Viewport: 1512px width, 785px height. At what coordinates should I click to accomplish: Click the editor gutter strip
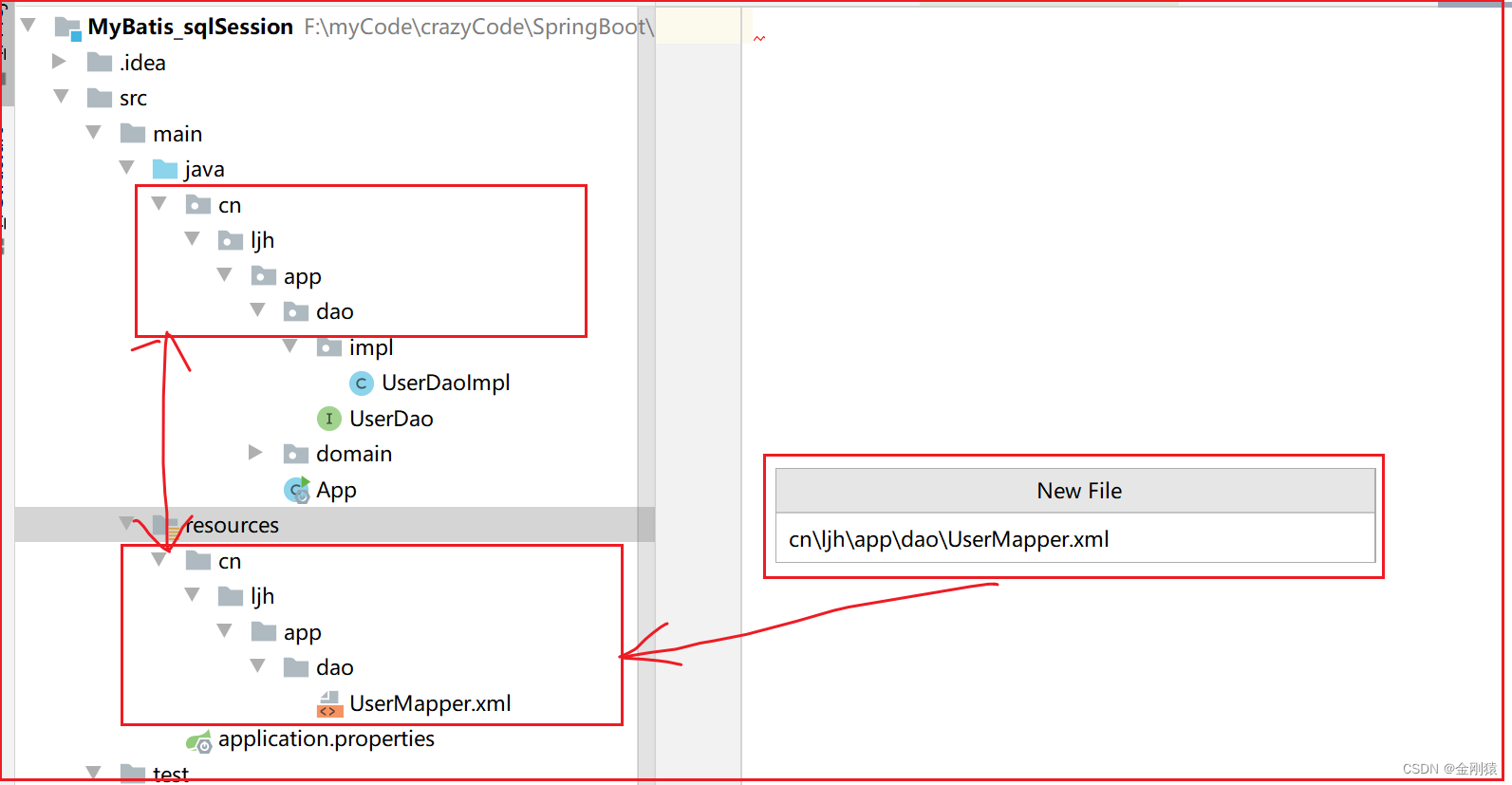pyautogui.click(x=699, y=392)
